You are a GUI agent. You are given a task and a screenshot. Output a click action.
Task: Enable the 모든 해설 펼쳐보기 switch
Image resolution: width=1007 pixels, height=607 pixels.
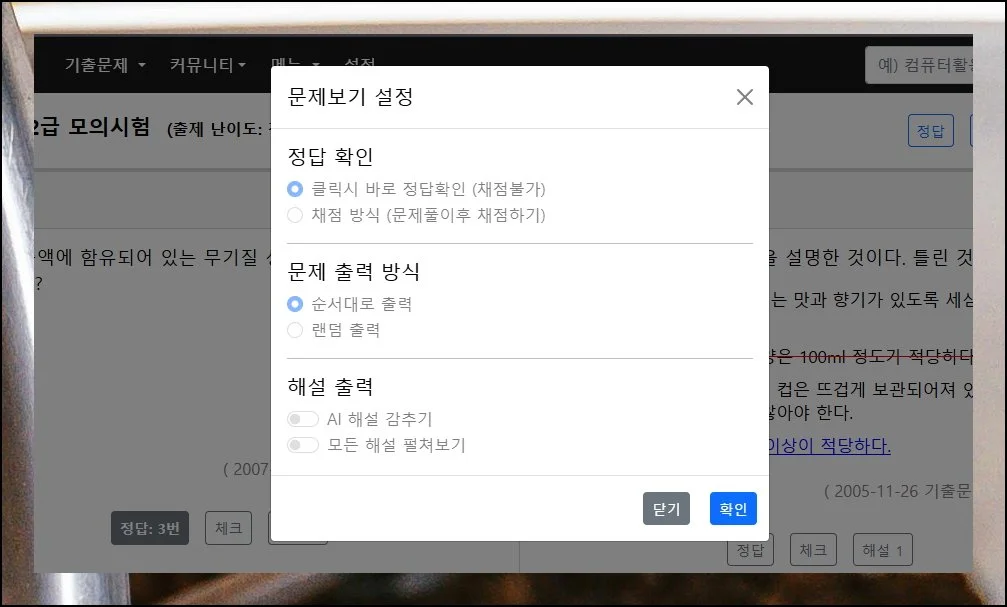pyautogui.click(x=303, y=445)
